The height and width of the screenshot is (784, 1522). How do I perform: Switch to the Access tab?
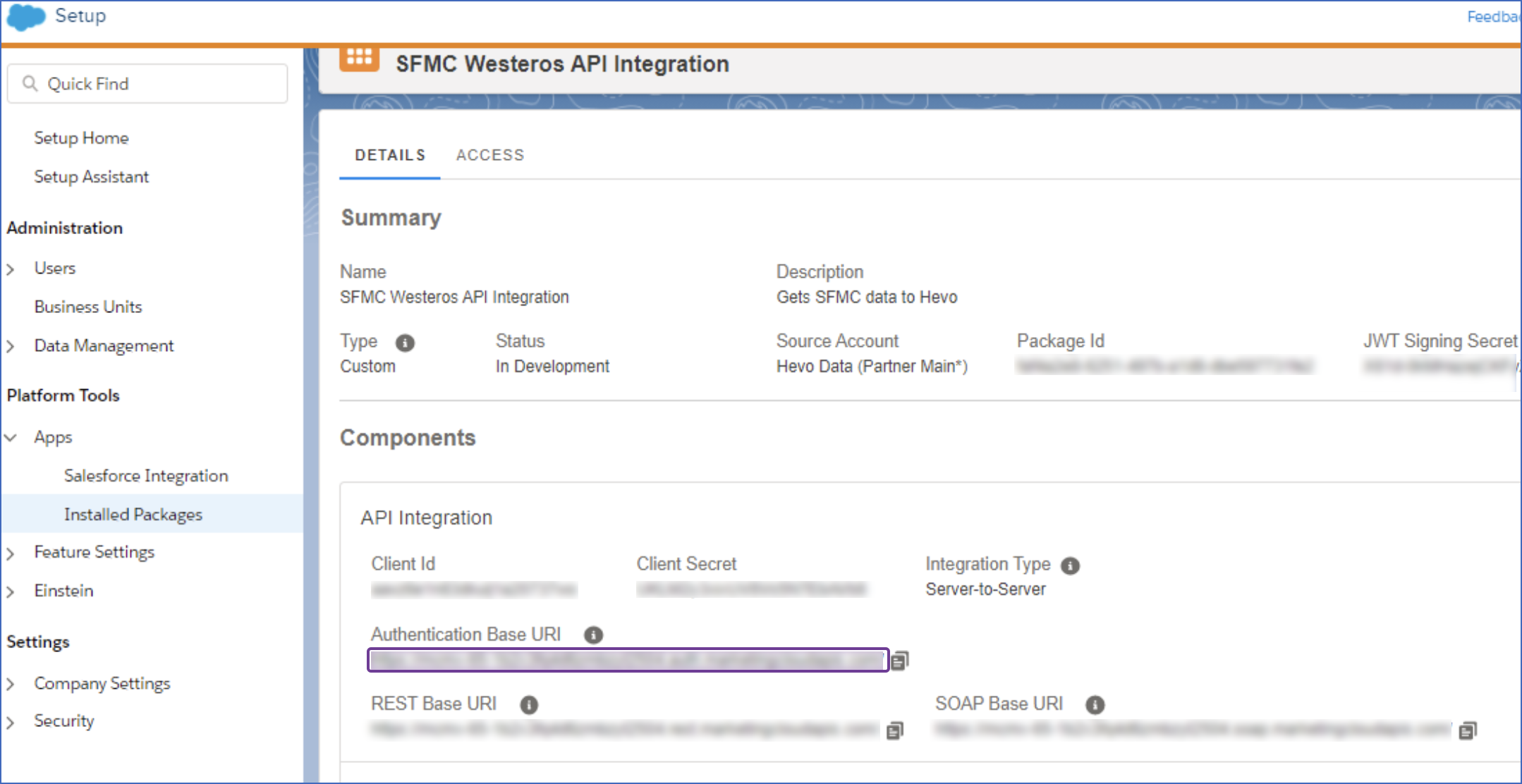pos(490,155)
